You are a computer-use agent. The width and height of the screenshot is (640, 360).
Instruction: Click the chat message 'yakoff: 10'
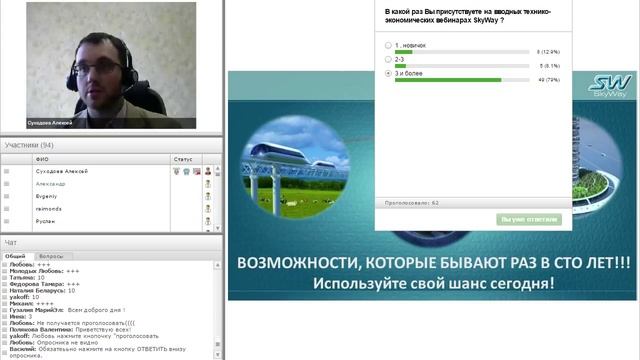click(x=24, y=297)
